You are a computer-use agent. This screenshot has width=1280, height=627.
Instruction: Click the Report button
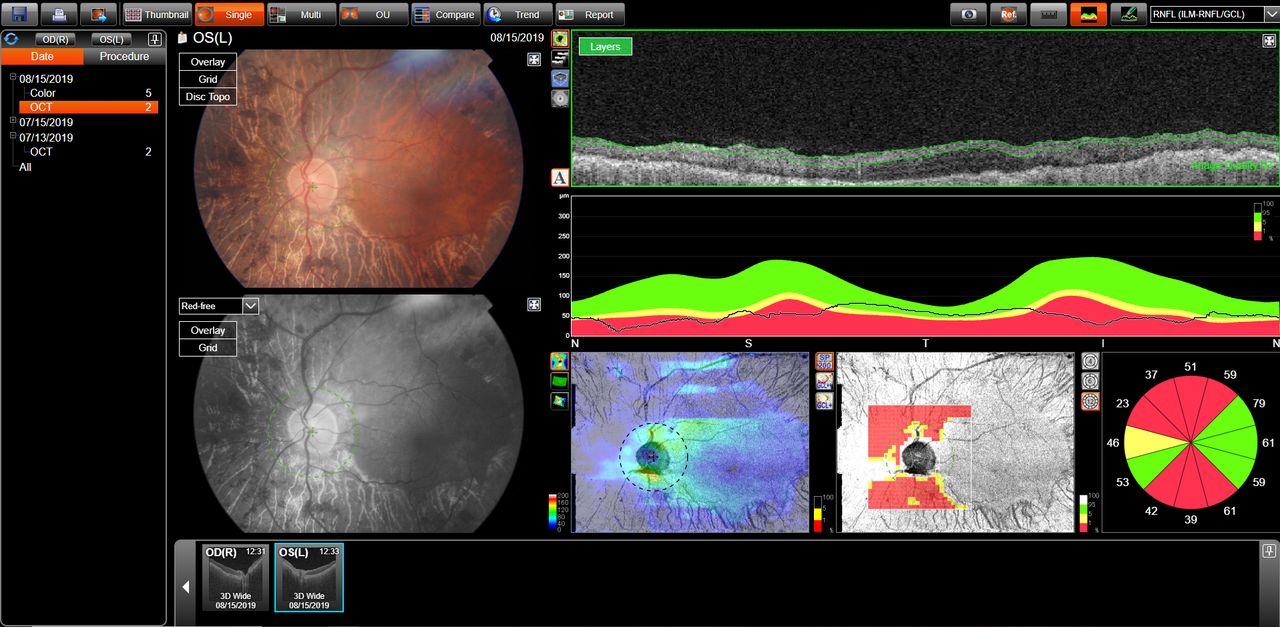point(590,15)
